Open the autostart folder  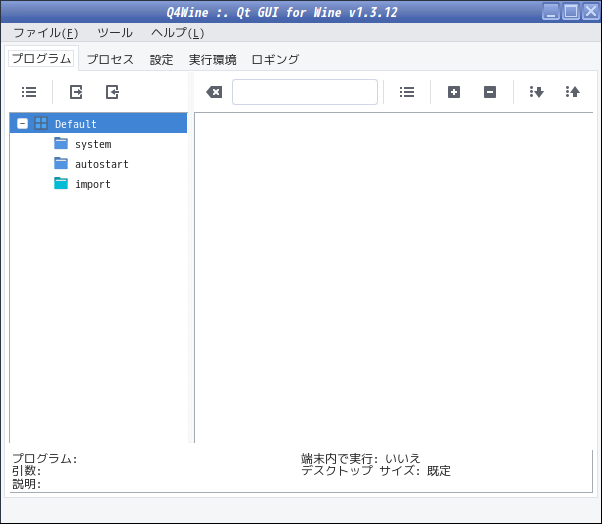coord(102,164)
